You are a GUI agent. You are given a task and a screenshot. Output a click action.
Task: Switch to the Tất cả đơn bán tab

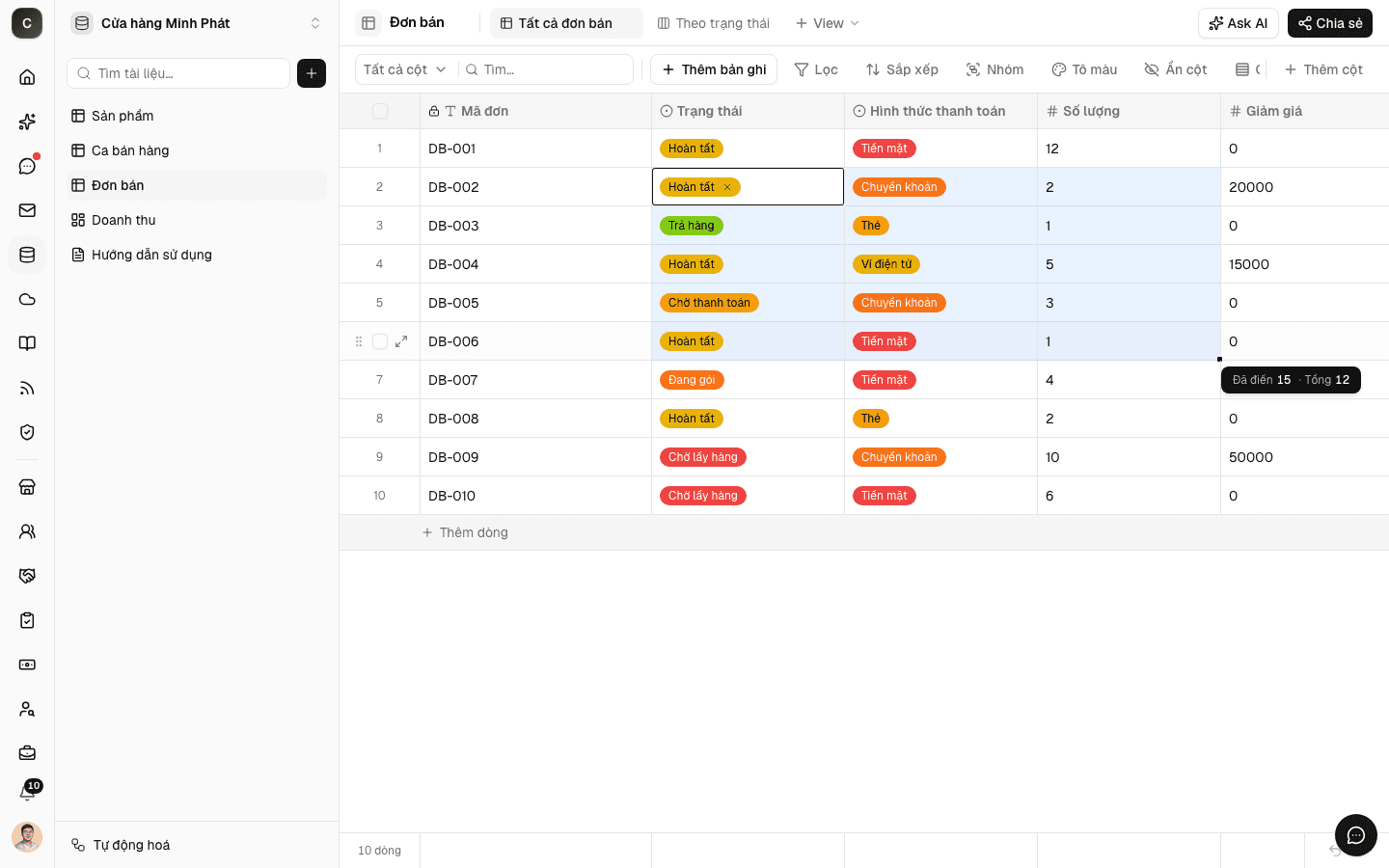click(x=565, y=23)
